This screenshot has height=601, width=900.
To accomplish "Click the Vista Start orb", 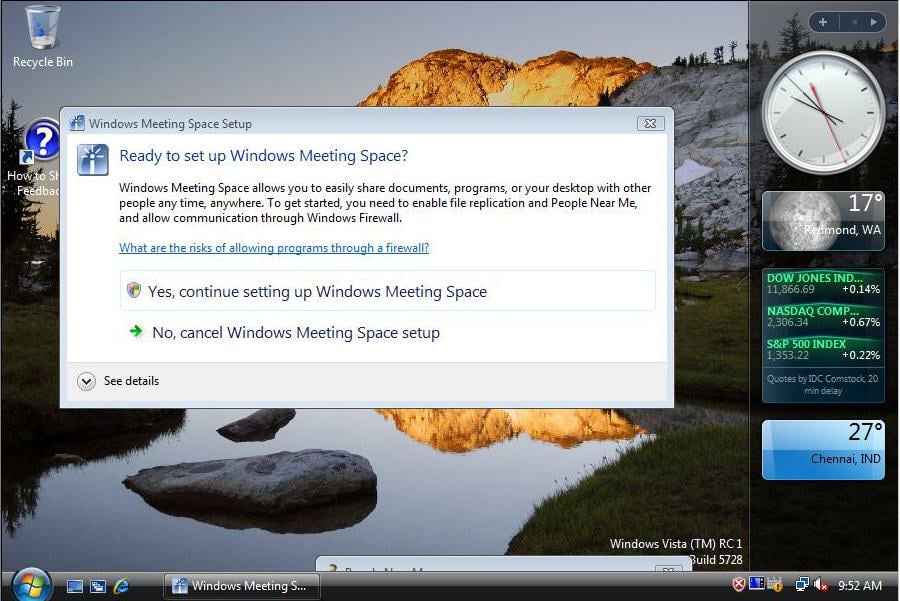I will [x=31, y=585].
